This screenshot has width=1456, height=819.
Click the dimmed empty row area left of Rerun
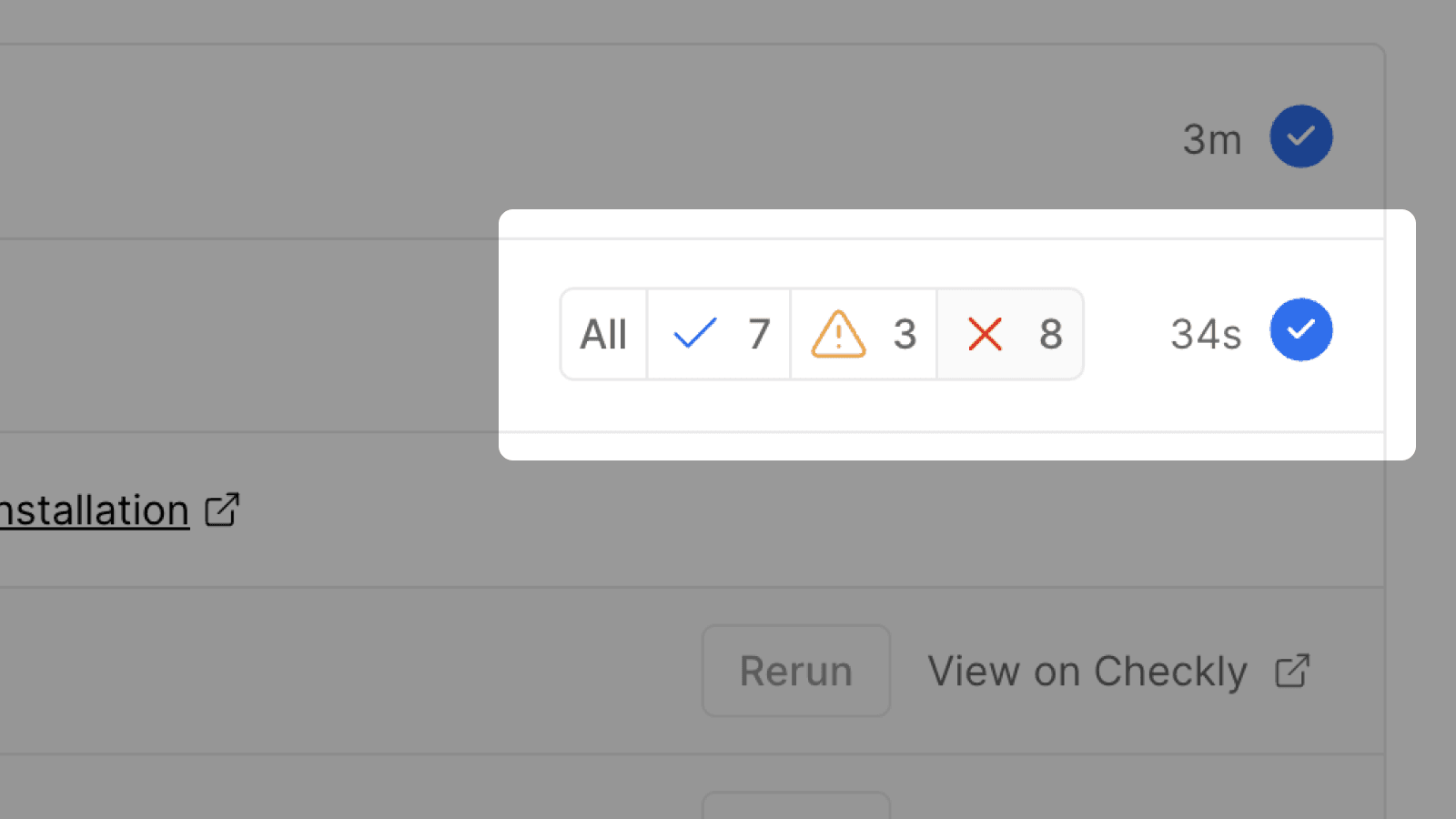point(364,672)
